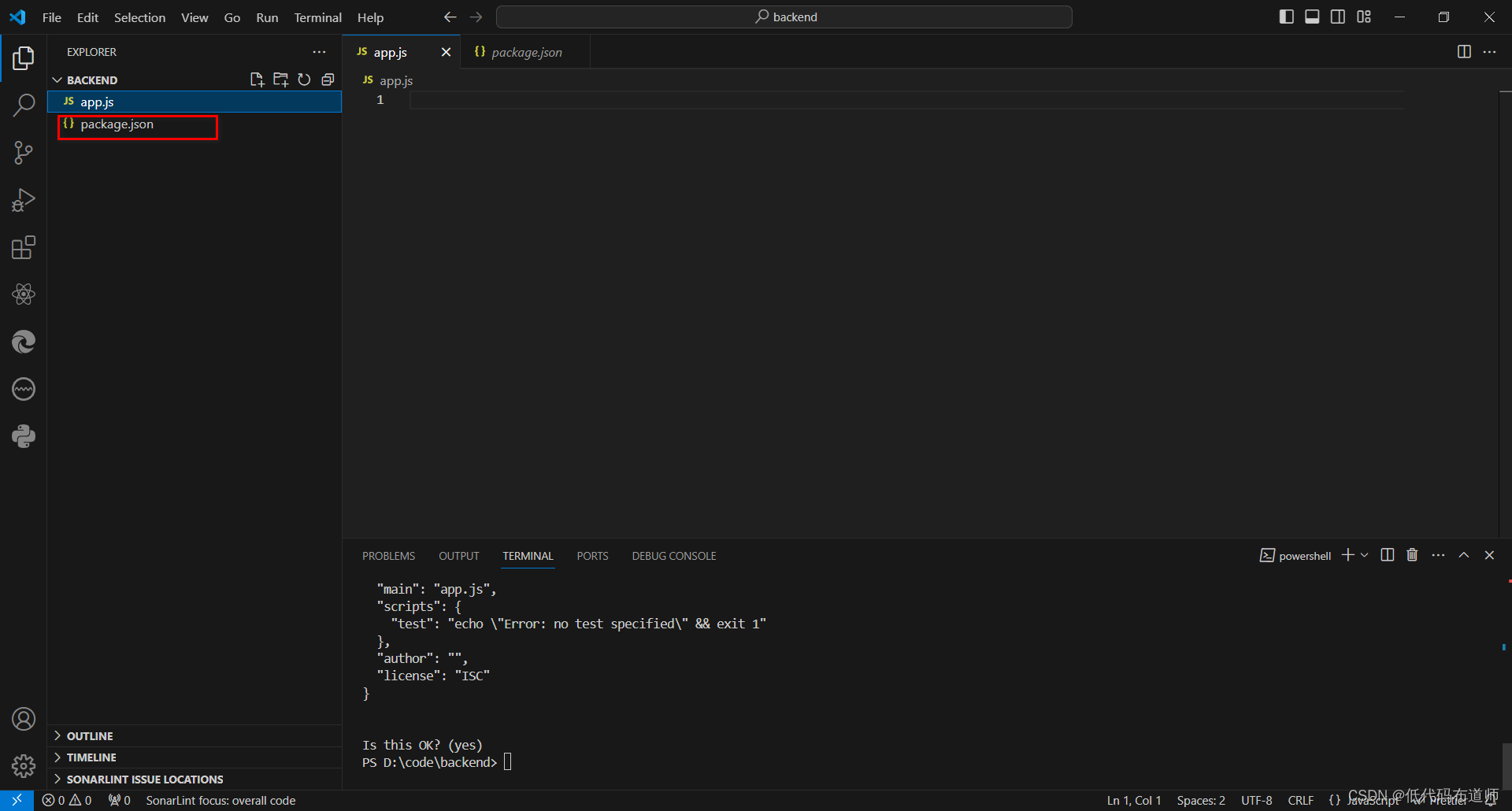Image resolution: width=1512 pixels, height=811 pixels.
Task: Split the editor to the right
Action: coord(1464,52)
